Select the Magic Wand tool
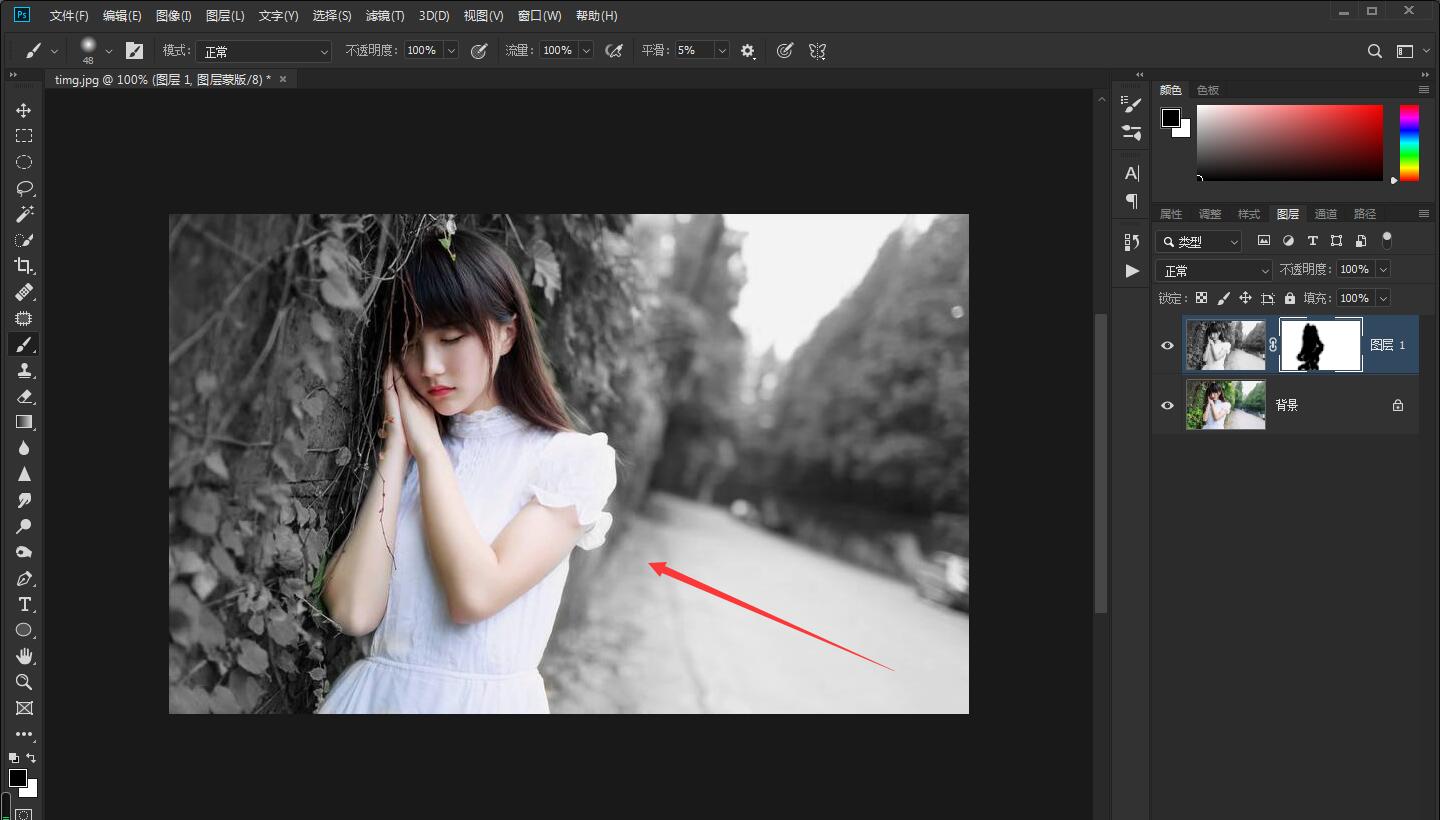This screenshot has height=820, width=1440. pos(24,214)
